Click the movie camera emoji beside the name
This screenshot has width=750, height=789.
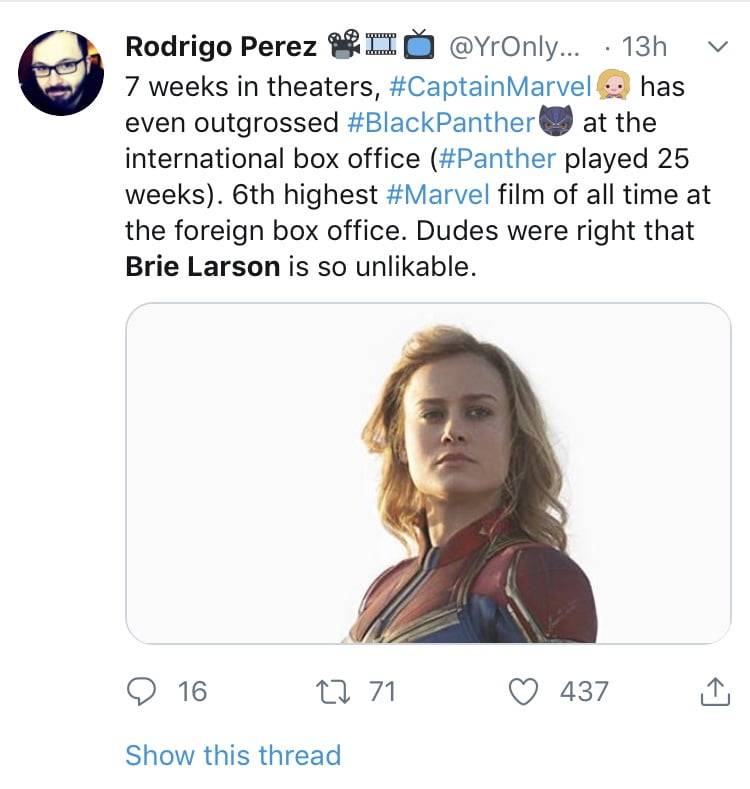click(x=344, y=46)
